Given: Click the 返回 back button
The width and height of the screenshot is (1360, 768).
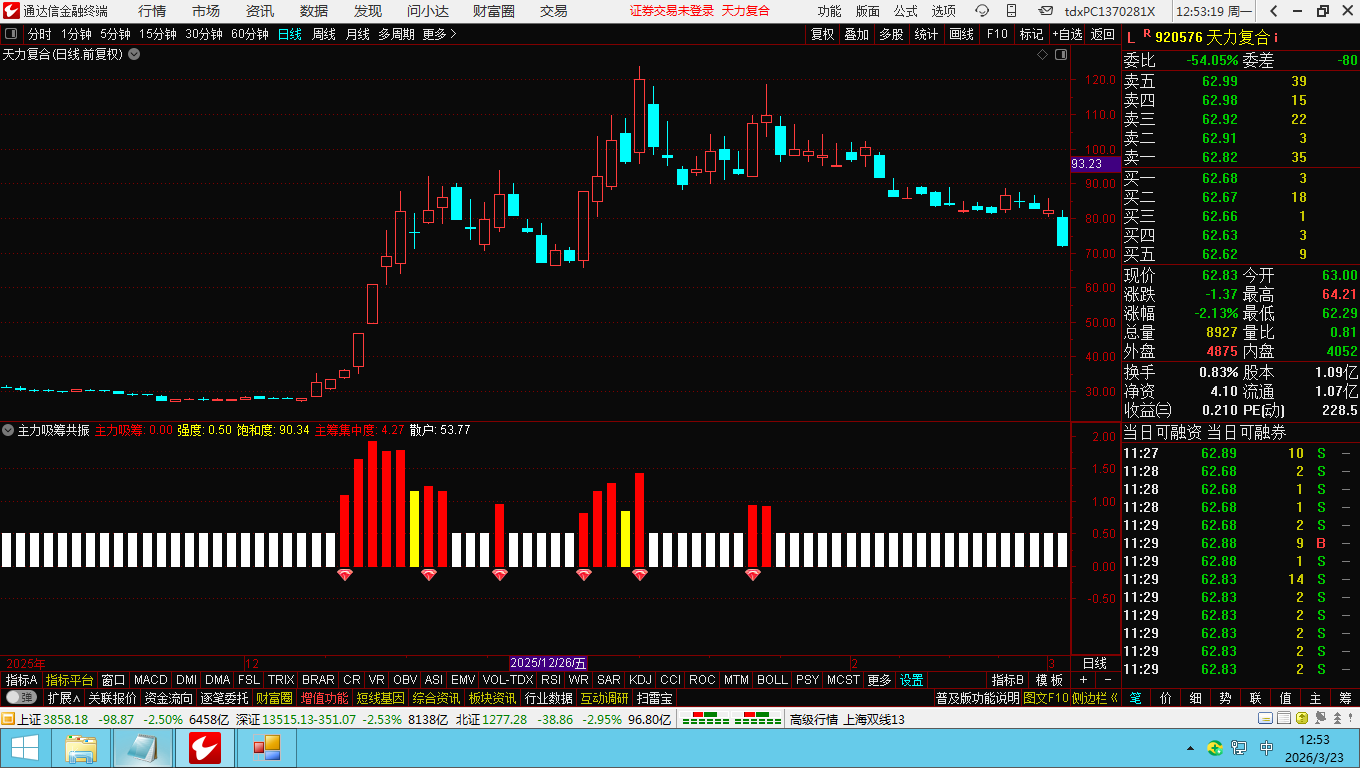Looking at the screenshot, I should [x=1103, y=34].
